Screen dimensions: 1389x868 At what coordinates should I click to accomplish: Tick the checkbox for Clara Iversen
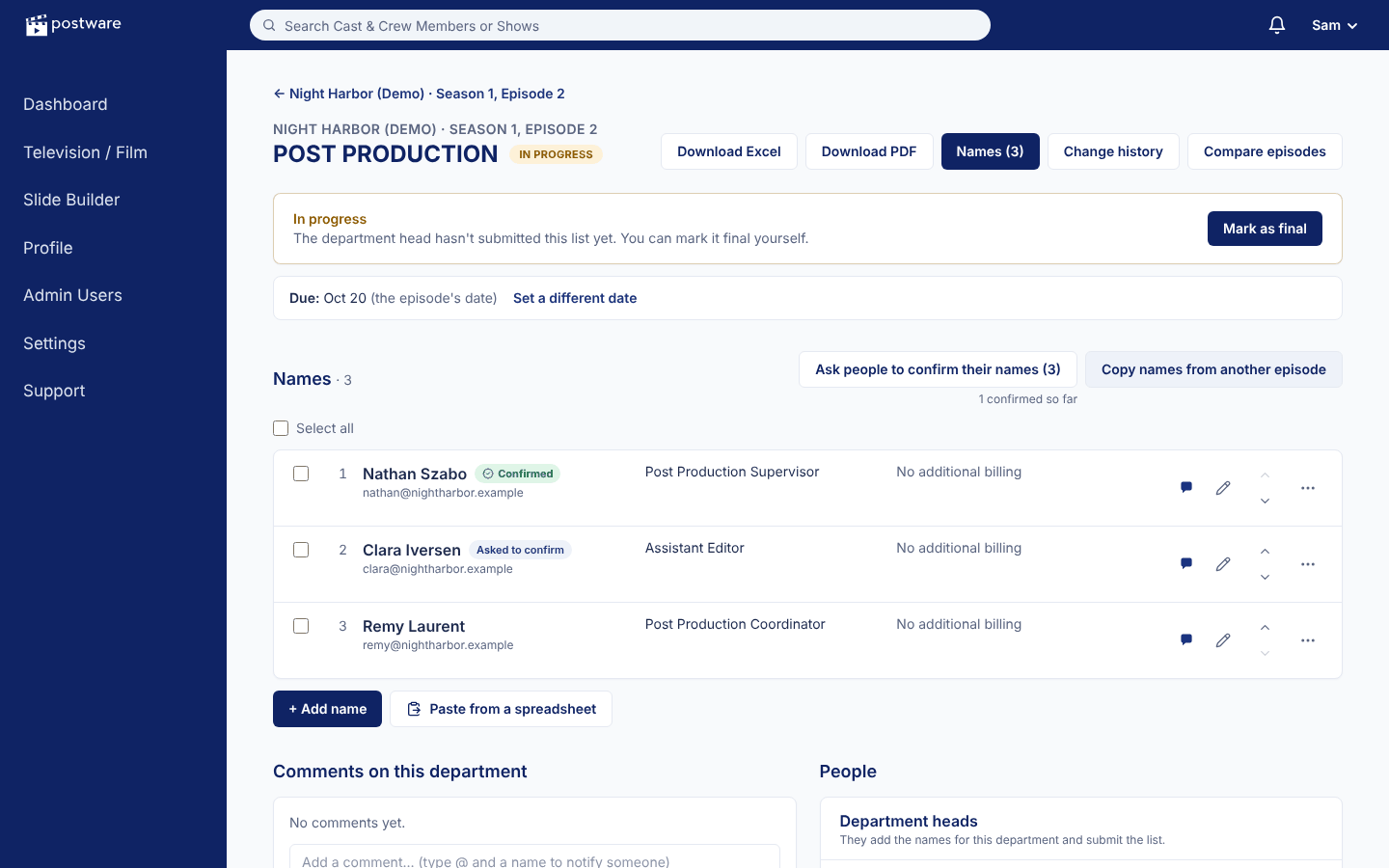pos(301,550)
